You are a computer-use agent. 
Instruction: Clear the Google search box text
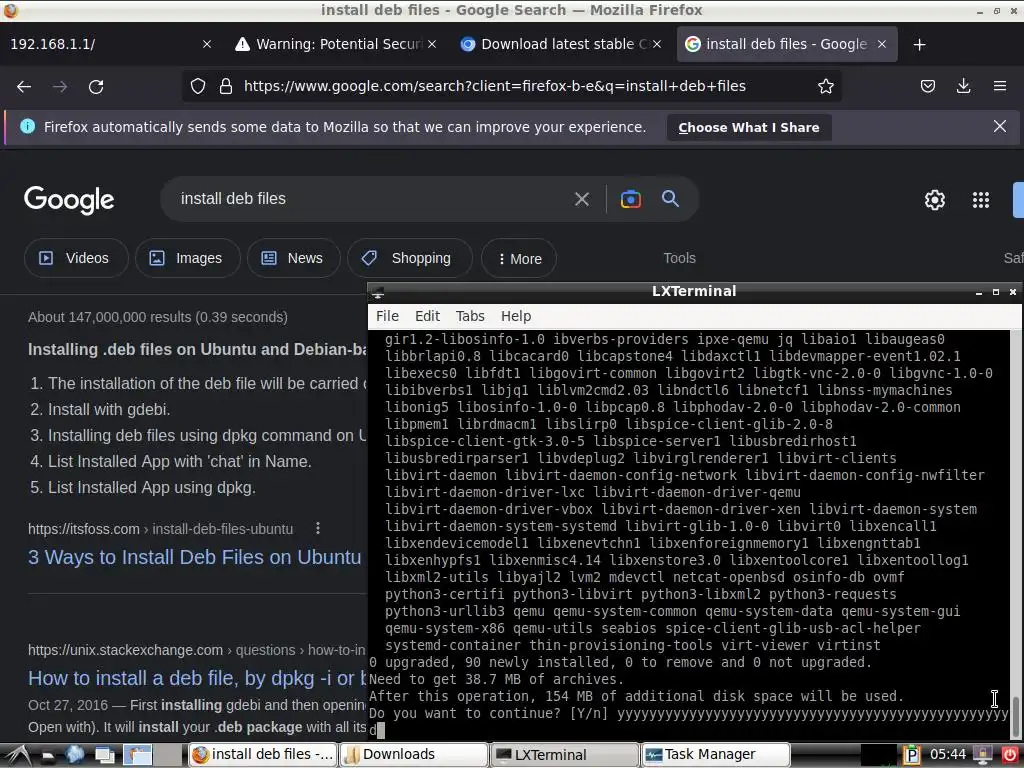581,199
